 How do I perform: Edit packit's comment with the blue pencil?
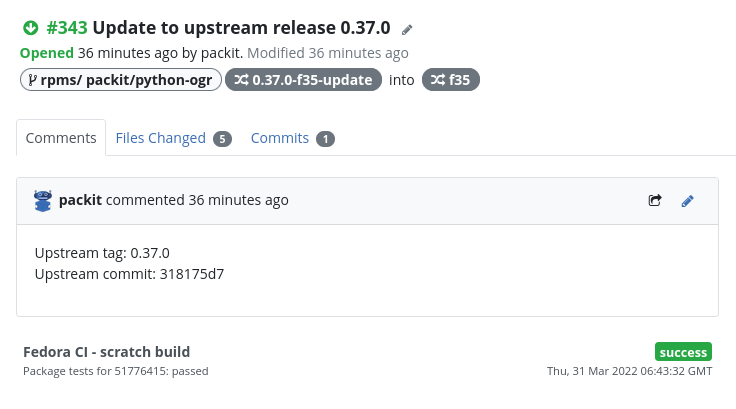point(687,200)
